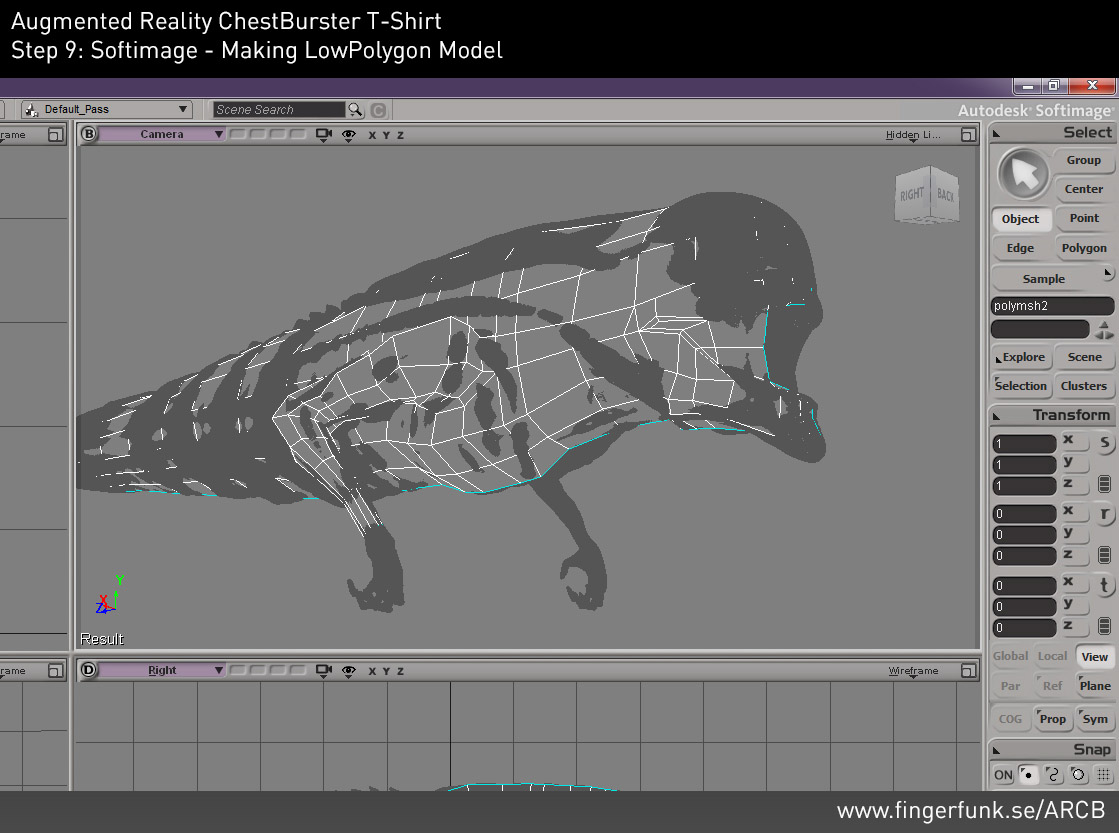Click the Translate (t) transform icon
Screen dimensions: 1119x833
point(1104,585)
